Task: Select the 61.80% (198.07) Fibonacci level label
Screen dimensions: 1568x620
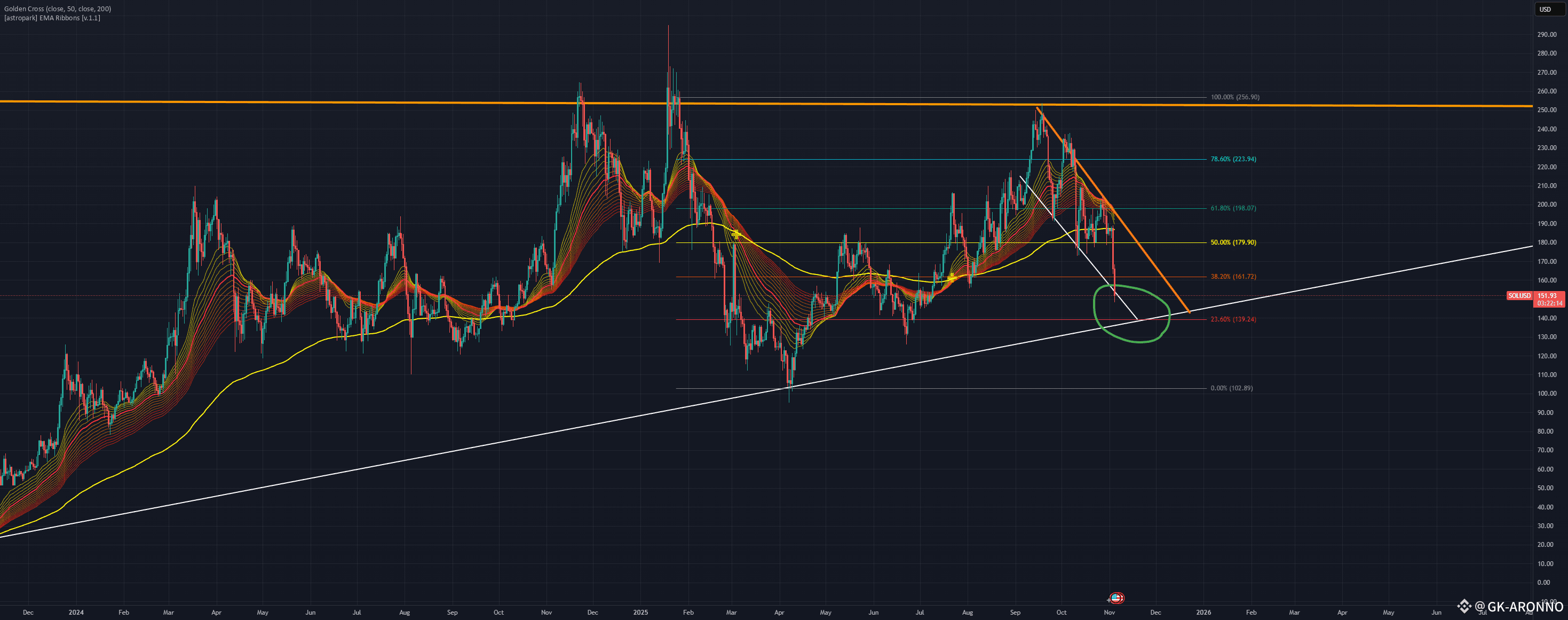Action: (1233, 208)
